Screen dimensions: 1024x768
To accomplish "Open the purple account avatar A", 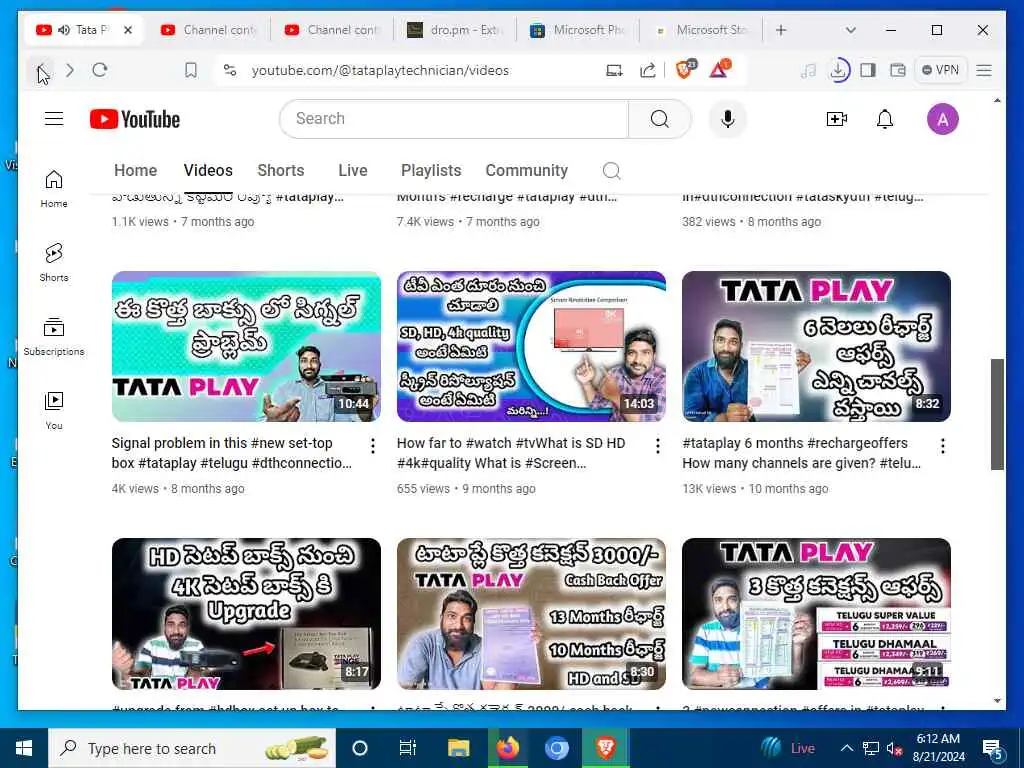I will tap(942, 119).
